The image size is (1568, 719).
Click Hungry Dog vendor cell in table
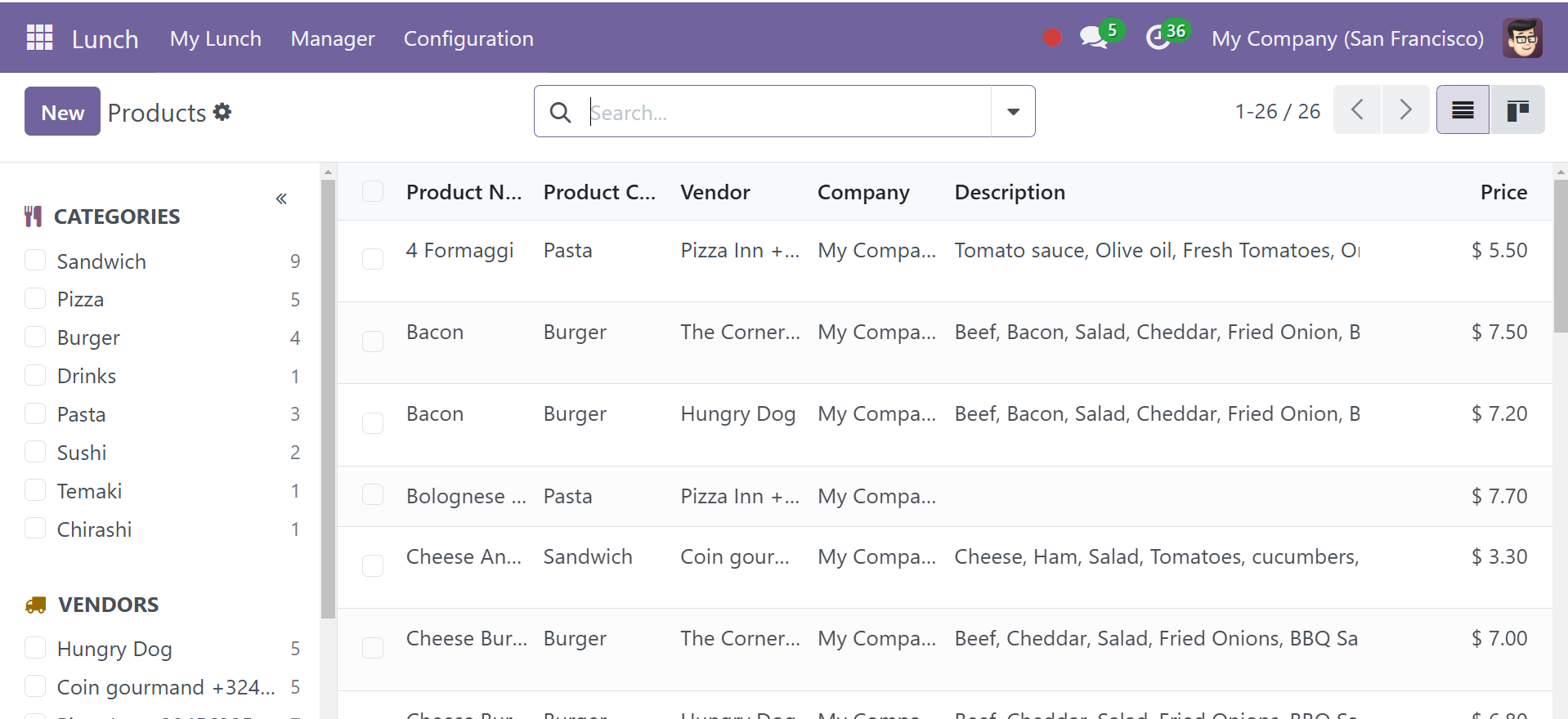pyautogui.click(x=737, y=414)
